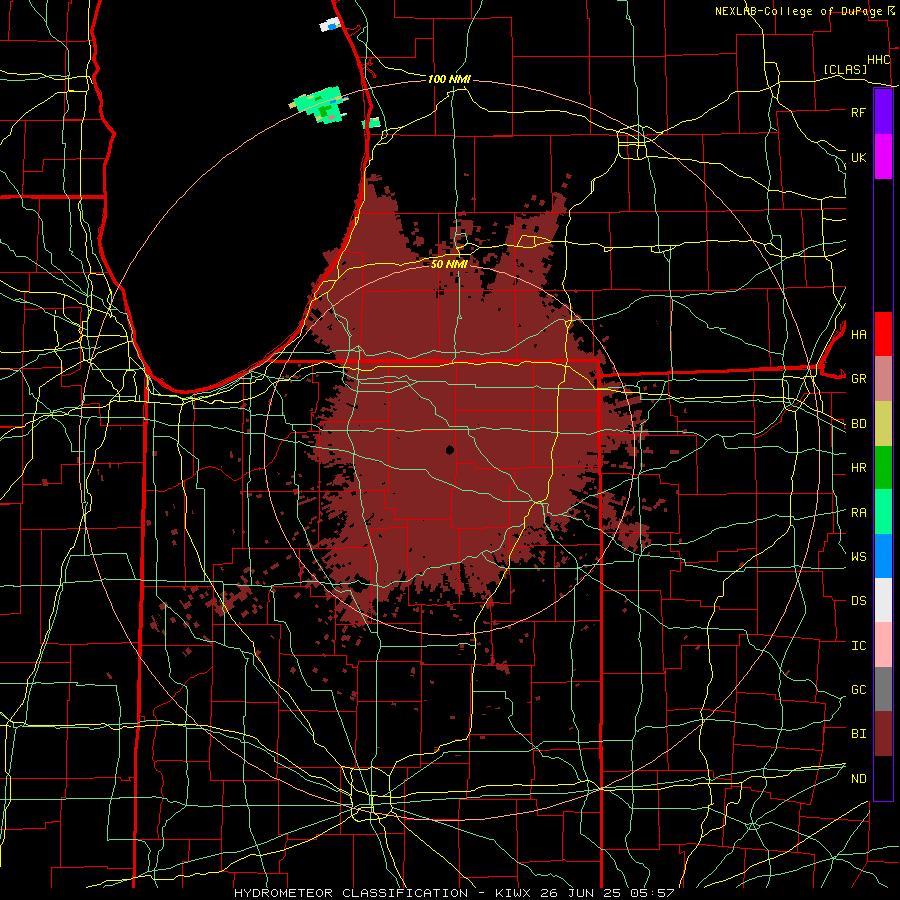Click the white-blue snow echo near the top

pos(330,25)
